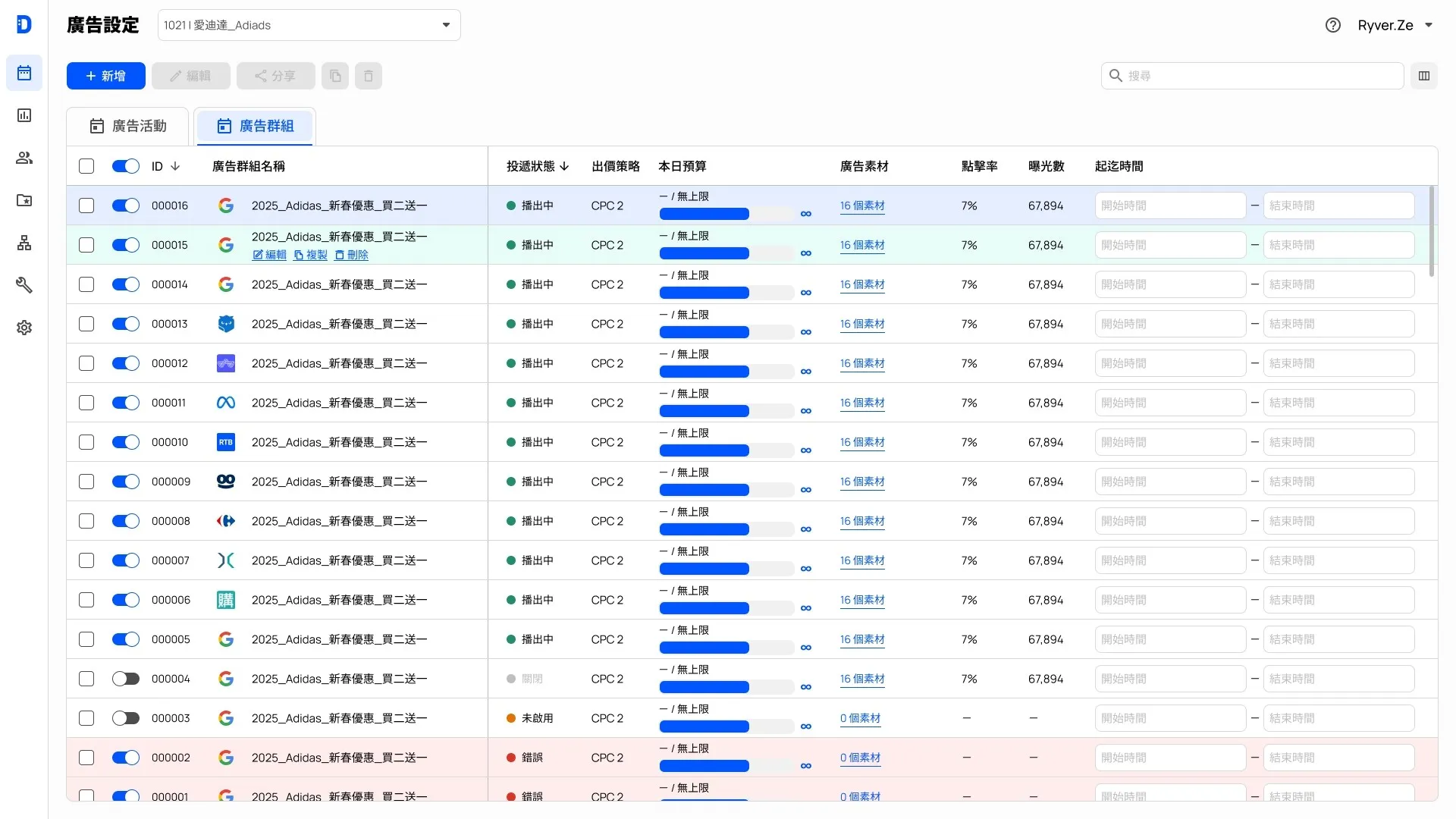Click the Meta platform icon in row 000011
Screen dimensions: 1456x819
coord(226,403)
